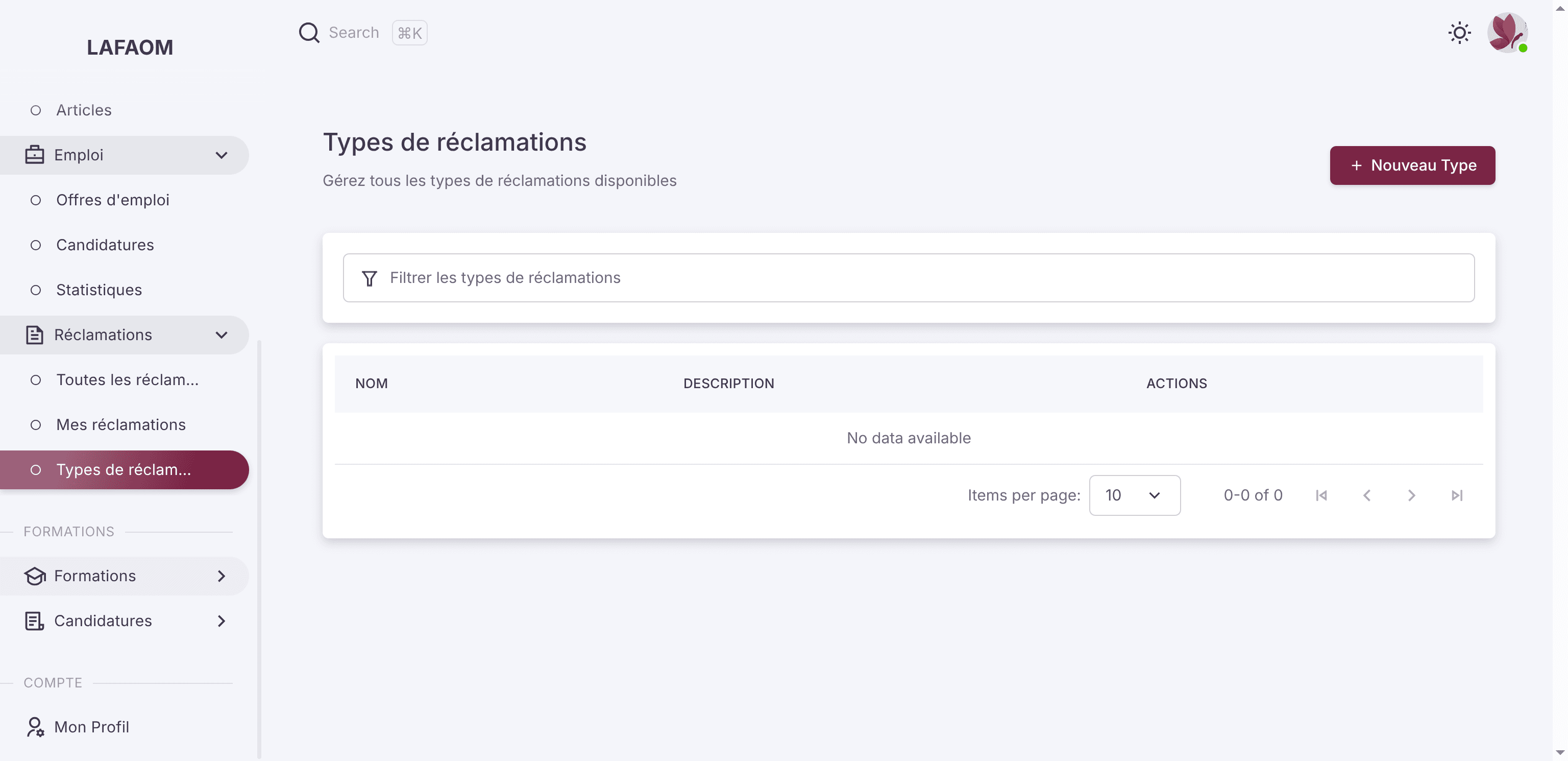Click the sidebar vertical scrollbar

259,549
